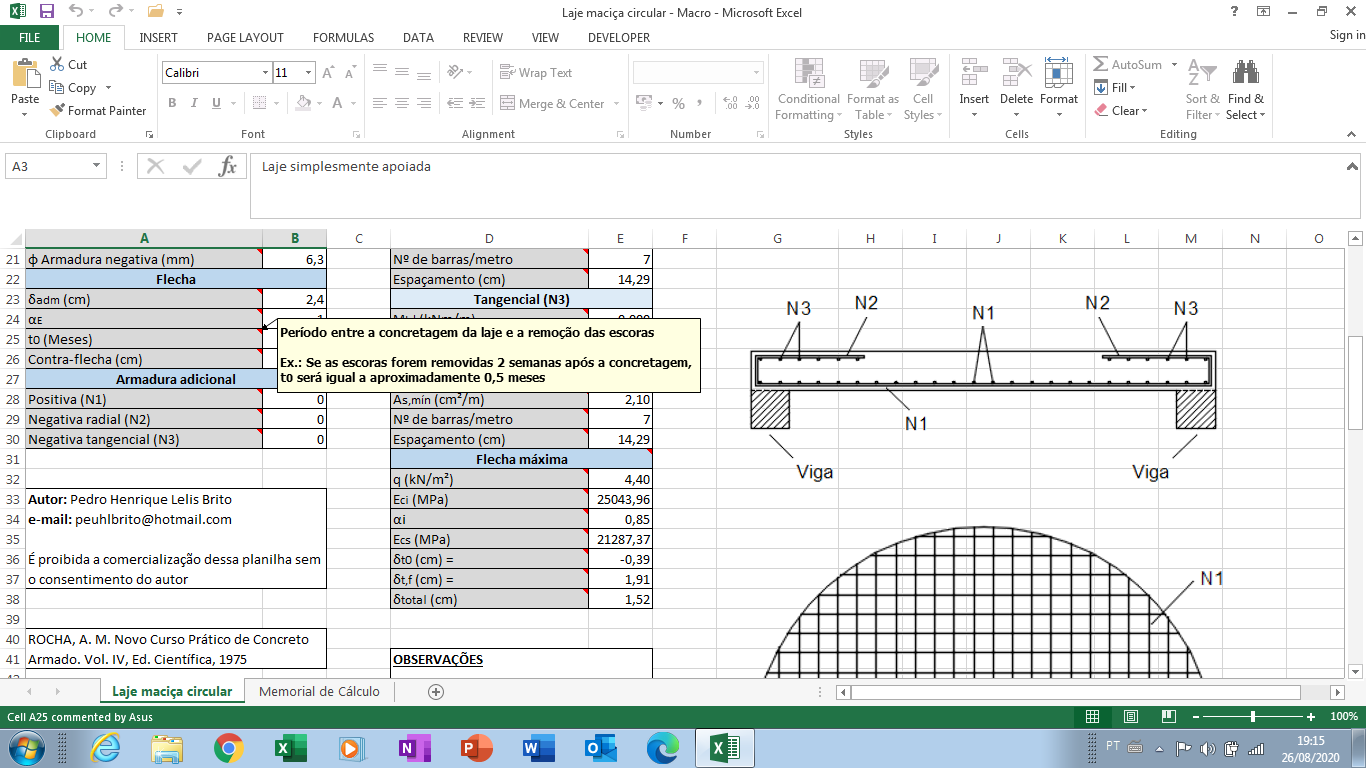Click the zoom level 100% button
The image size is (1366, 768).
[x=1344, y=717]
